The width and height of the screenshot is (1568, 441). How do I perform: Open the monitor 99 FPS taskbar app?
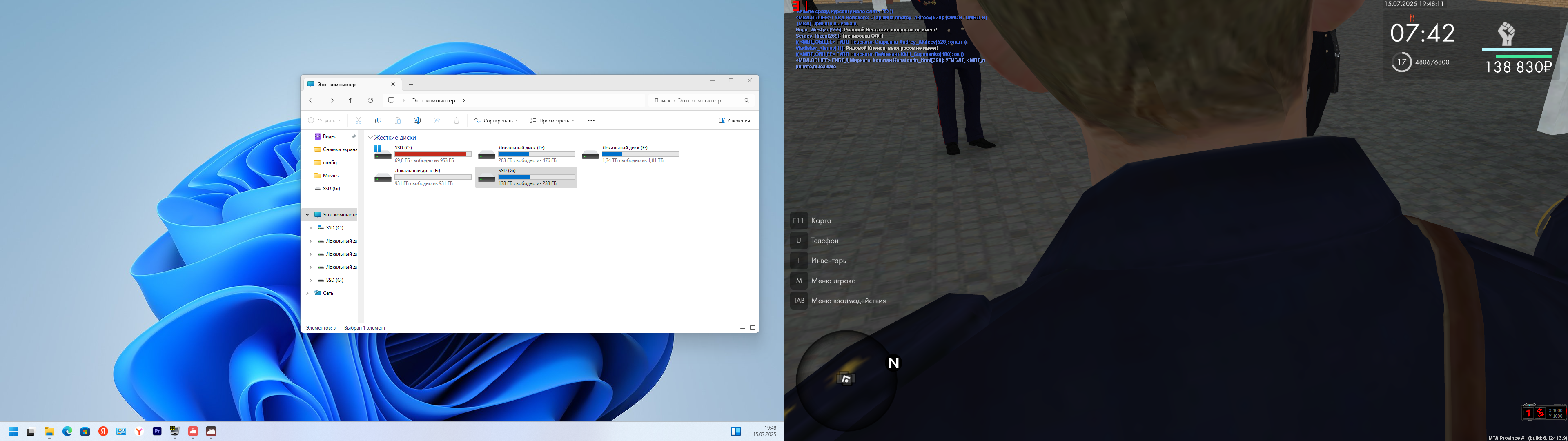(x=175, y=431)
